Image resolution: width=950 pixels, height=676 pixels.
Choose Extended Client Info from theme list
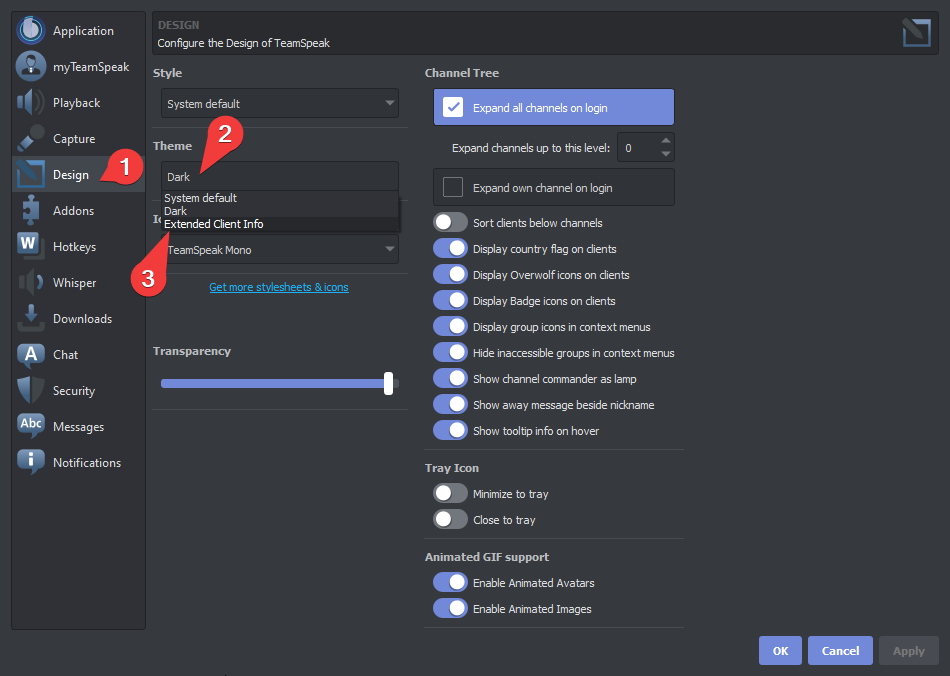pos(214,224)
